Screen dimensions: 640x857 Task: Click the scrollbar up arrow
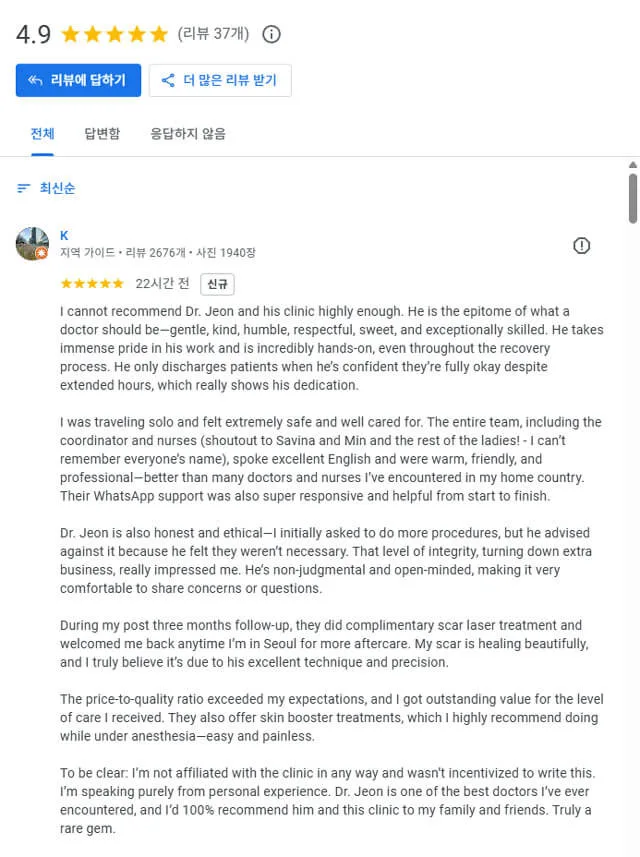coord(632,165)
